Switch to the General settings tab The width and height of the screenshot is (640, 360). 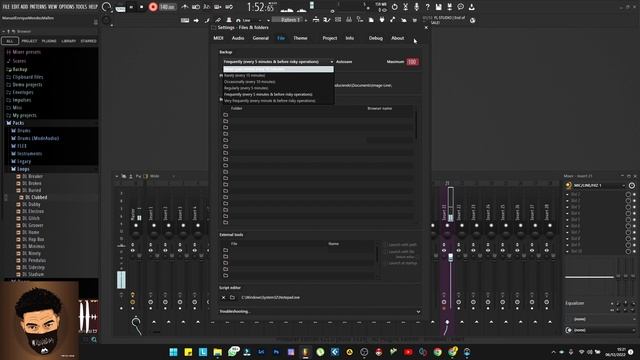(260, 38)
